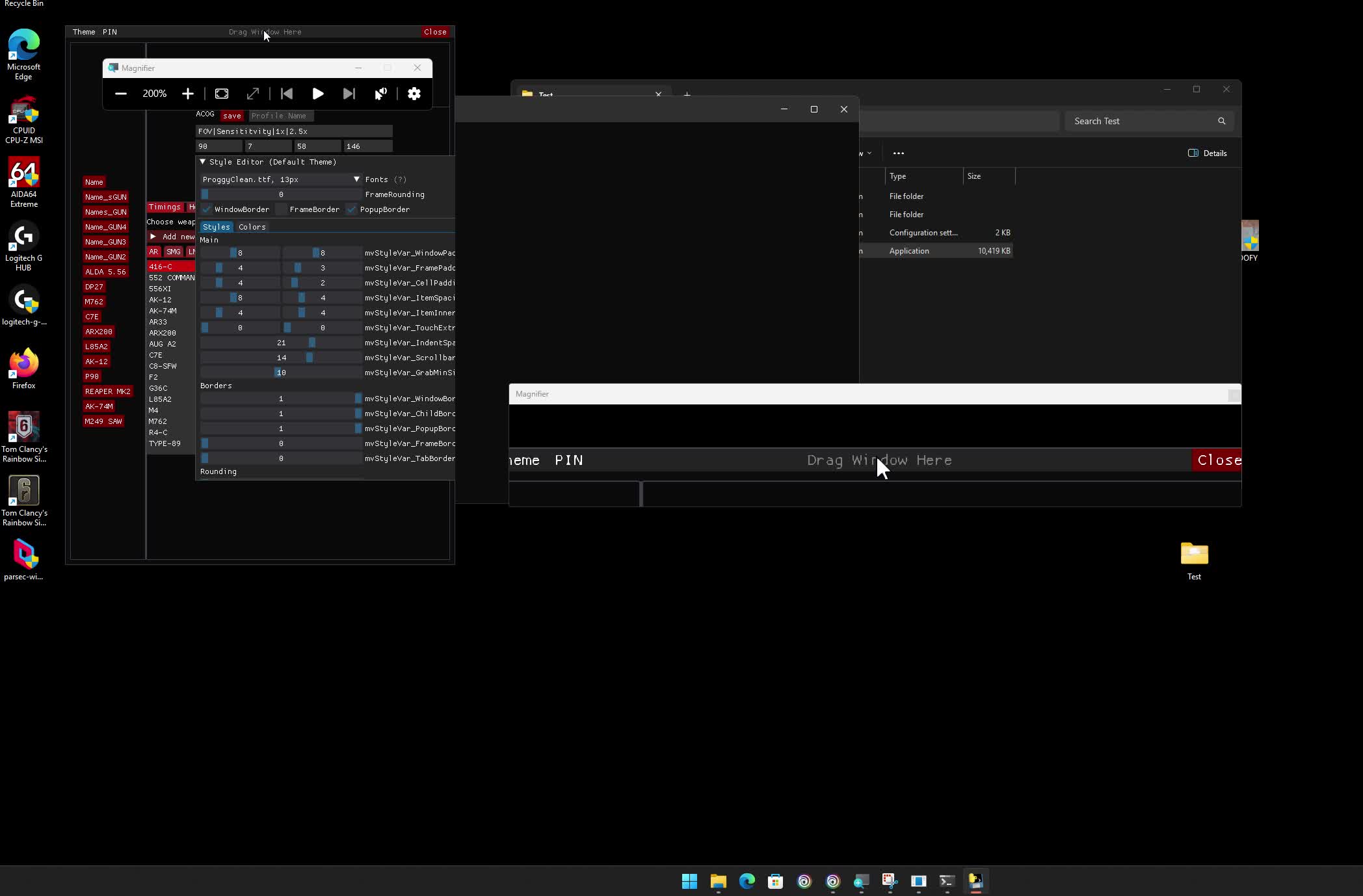Switch to the Colors tab in Style Editor

(x=252, y=227)
